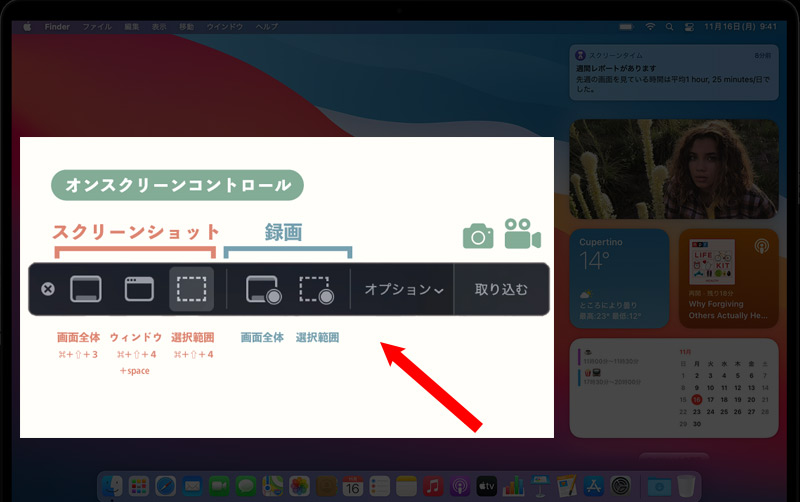Click the blue 録画 label

[284, 232]
